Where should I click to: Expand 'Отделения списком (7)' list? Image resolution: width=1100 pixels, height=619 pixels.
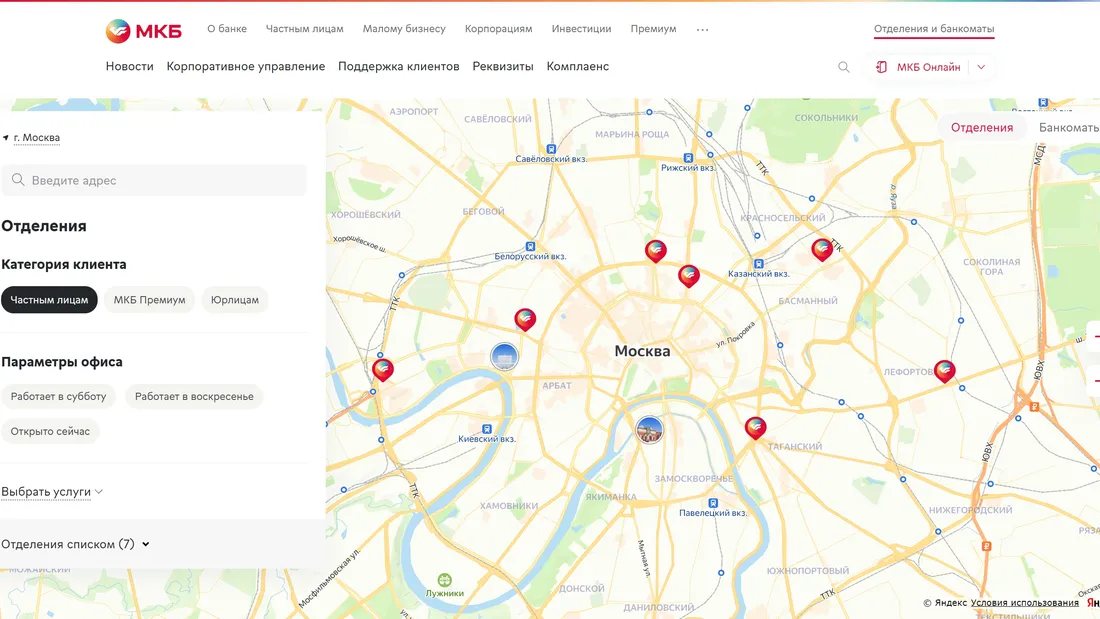tap(75, 544)
